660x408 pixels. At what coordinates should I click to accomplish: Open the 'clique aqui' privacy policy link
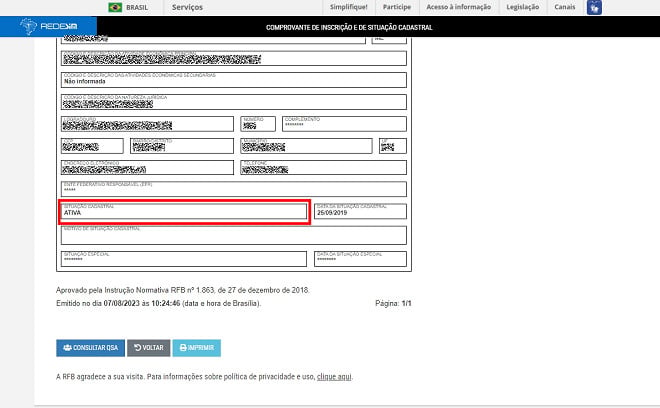pyautogui.click(x=334, y=376)
